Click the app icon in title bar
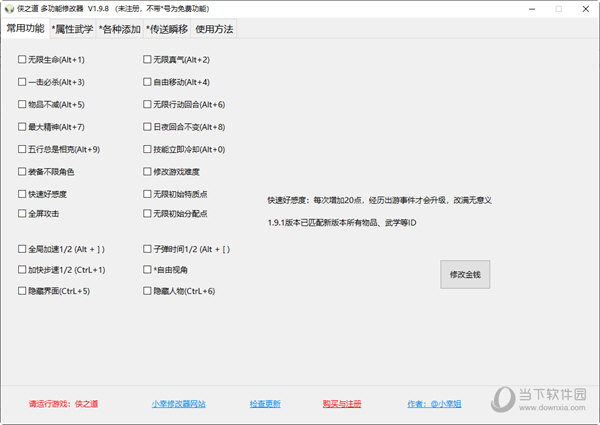The width and height of the screenshot is (600, 425). tap(9, 9)
